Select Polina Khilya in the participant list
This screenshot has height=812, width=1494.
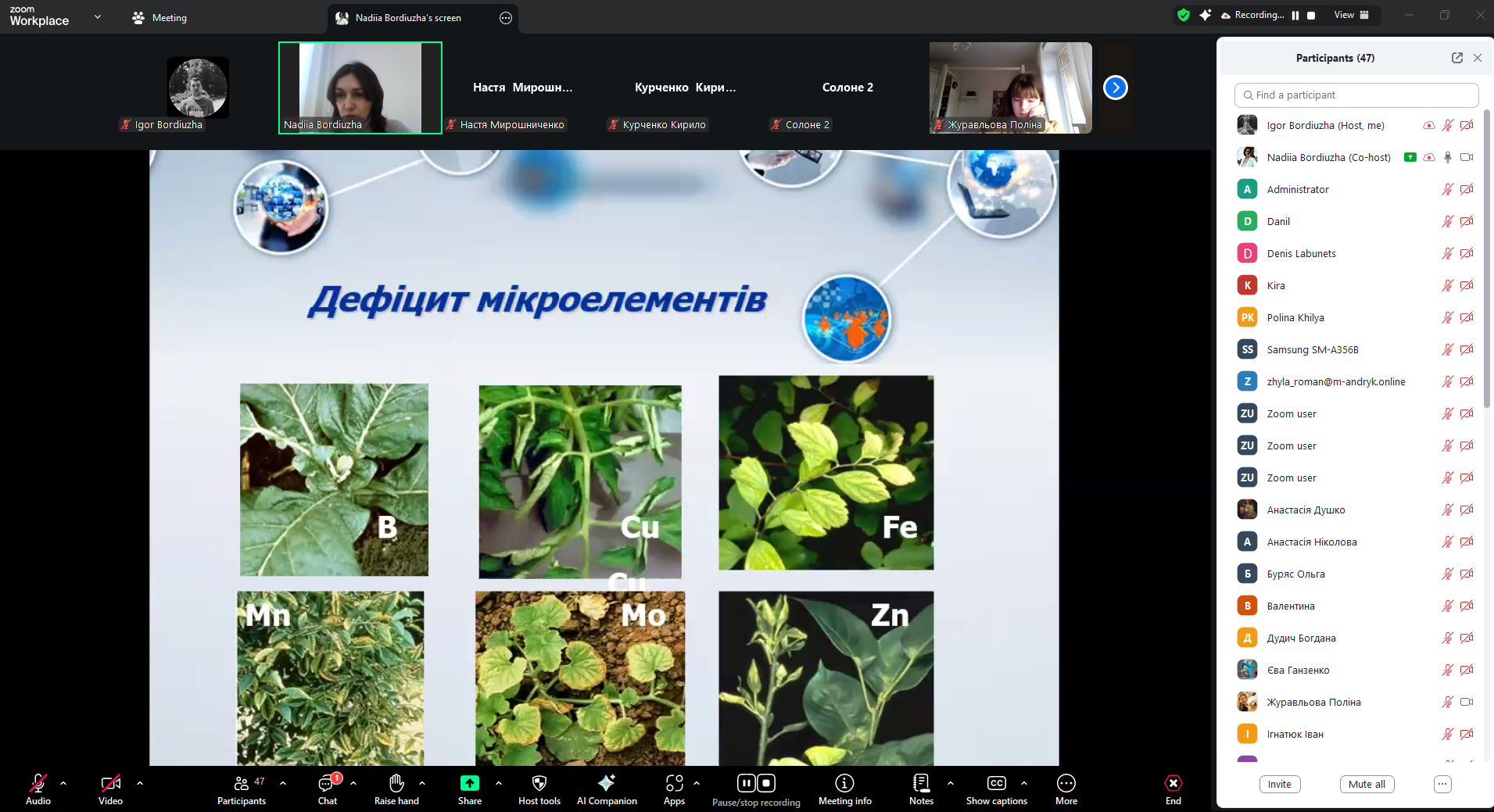tap(1356, 317)
